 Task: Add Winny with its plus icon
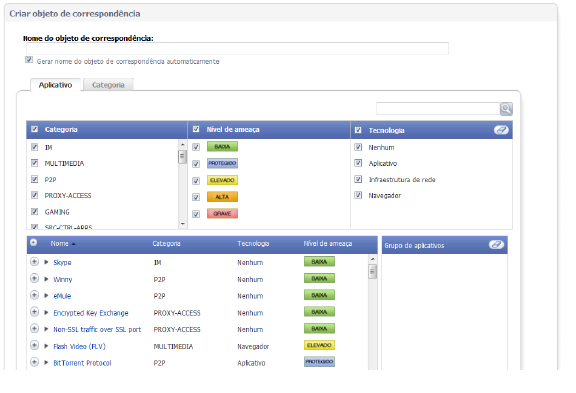point(34,279)
